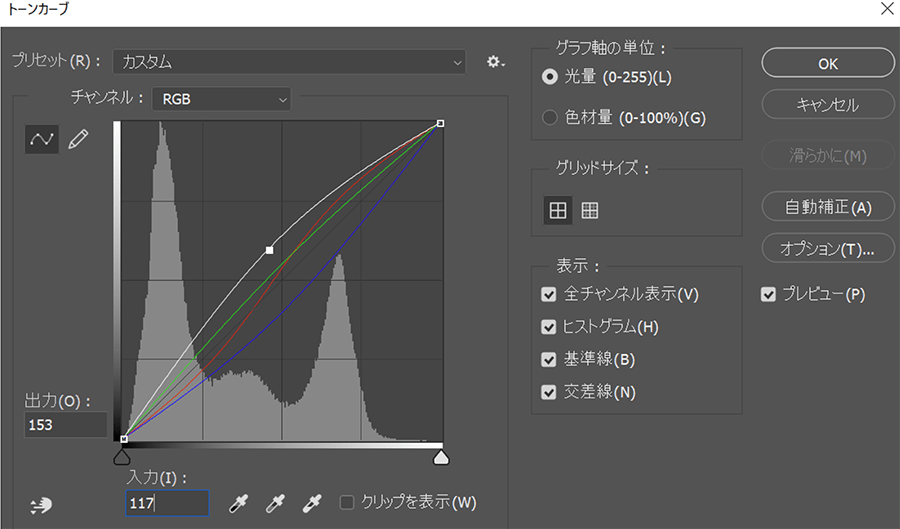Image resolution: width=900 pixels, height=529 pixels.
Task: Select the curve point editing tool
Action: (x=41, y=139)
